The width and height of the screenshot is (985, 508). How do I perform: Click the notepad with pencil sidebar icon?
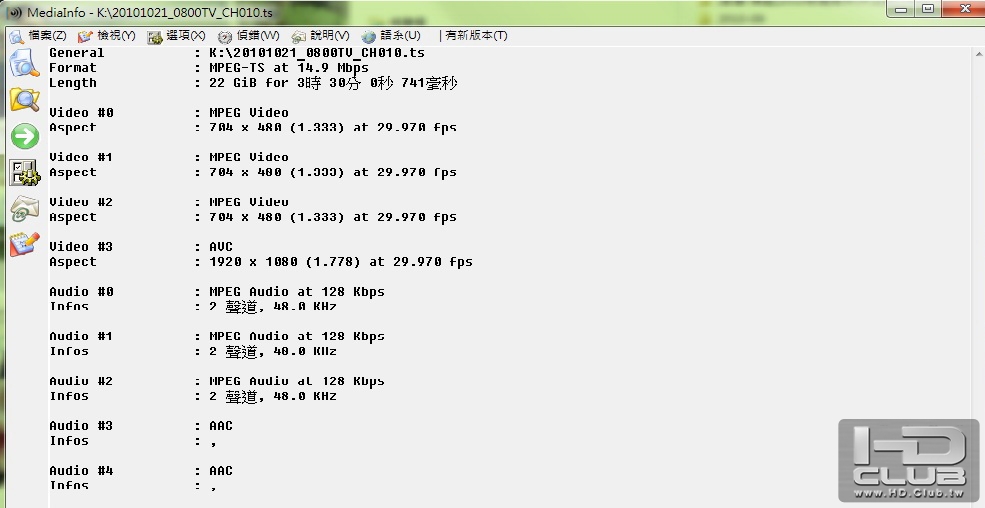[x=24, y=244]
